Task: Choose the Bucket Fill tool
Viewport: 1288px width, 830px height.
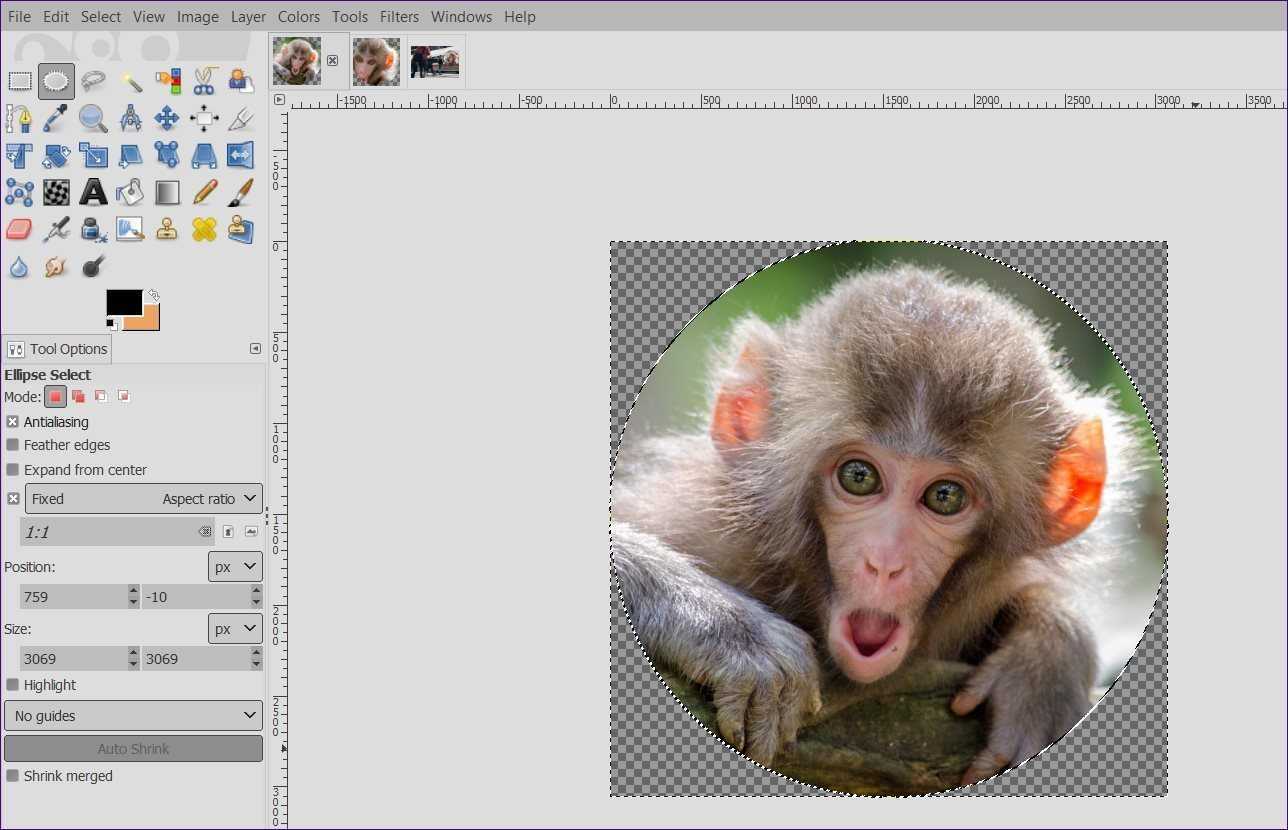Action: pyautogui.click(x=130, y=192)
